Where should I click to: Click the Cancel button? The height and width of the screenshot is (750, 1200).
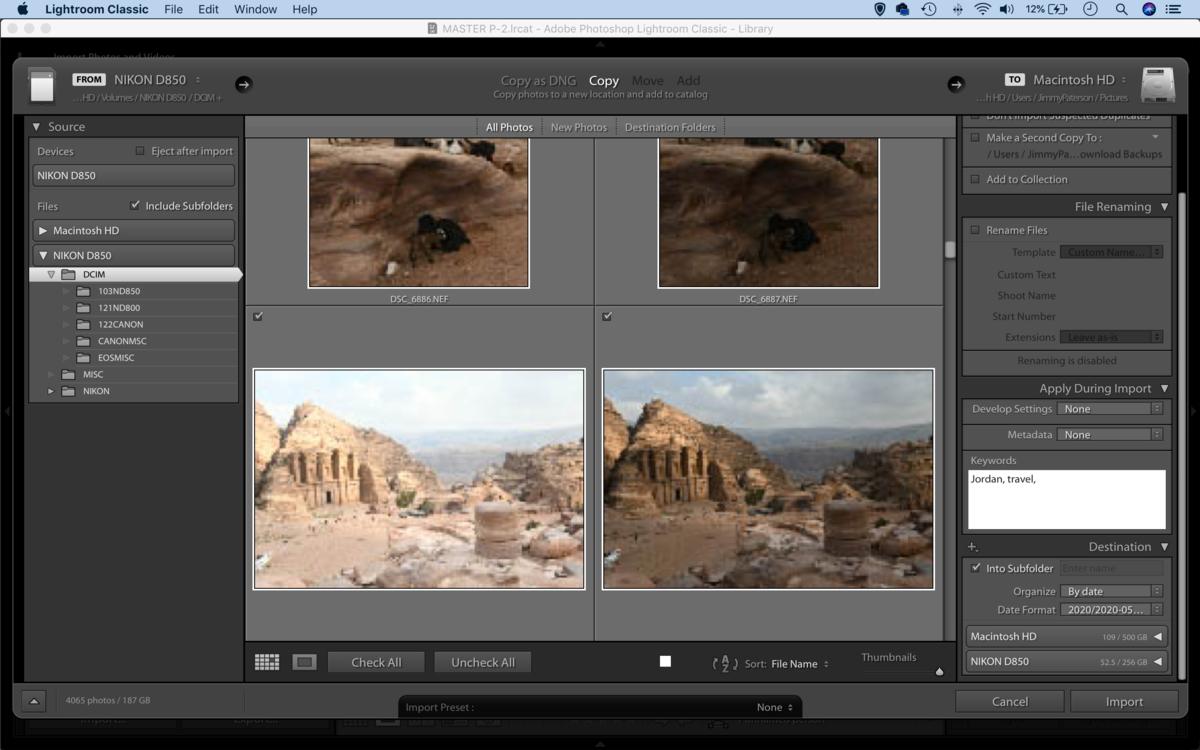coord(1010,701)
